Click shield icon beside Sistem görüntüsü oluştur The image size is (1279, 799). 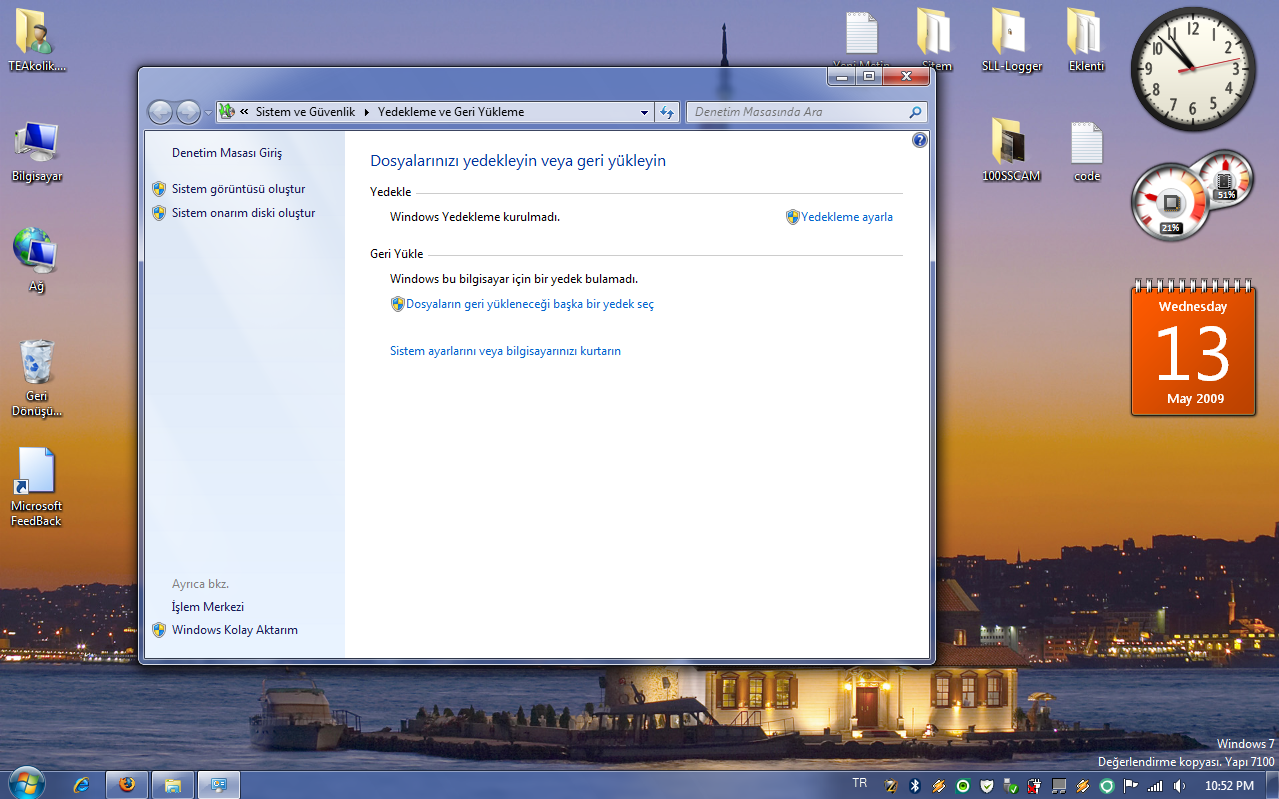pyautogui.click(x=158, y=188)
